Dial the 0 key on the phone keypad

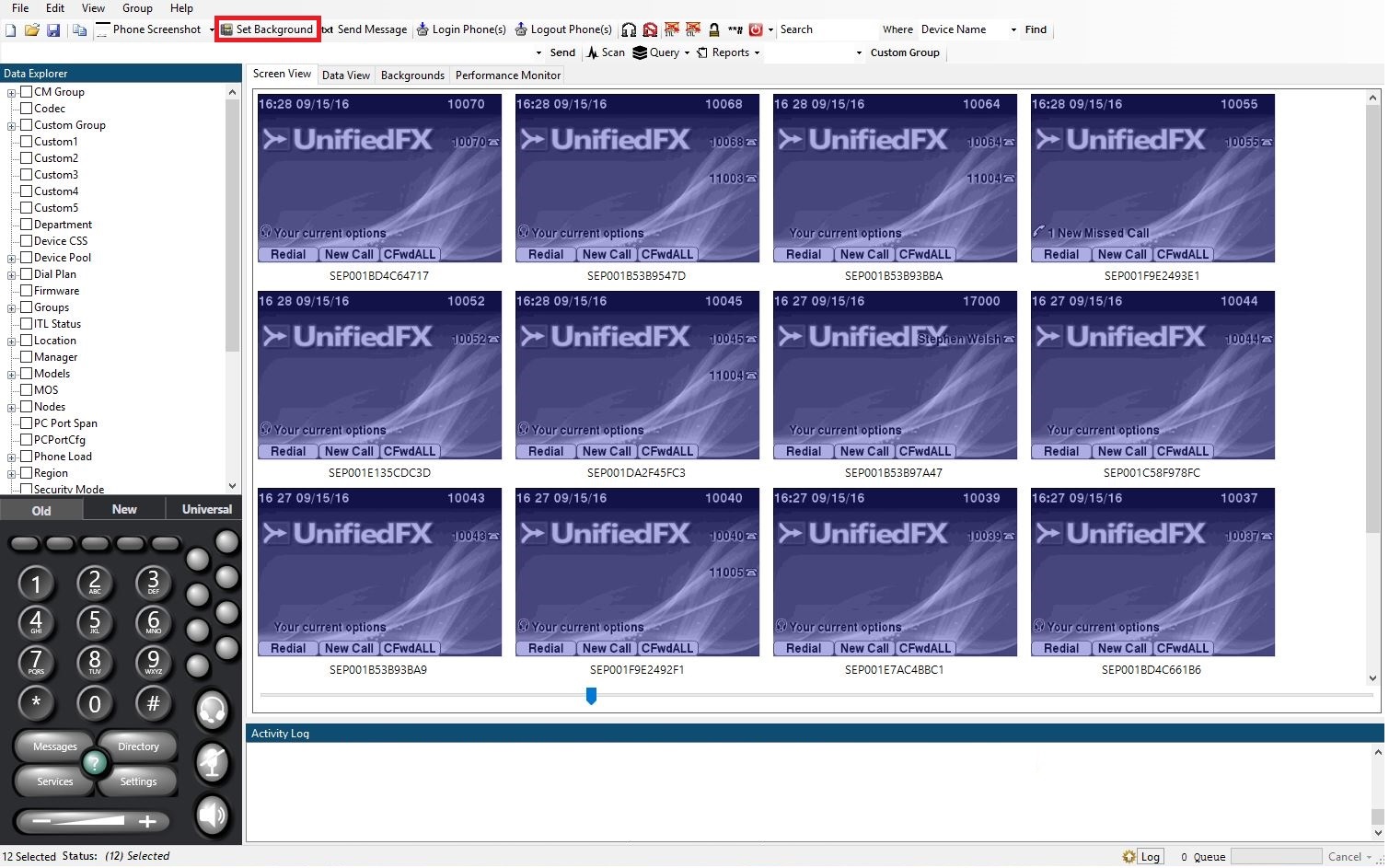pos(95,704)
